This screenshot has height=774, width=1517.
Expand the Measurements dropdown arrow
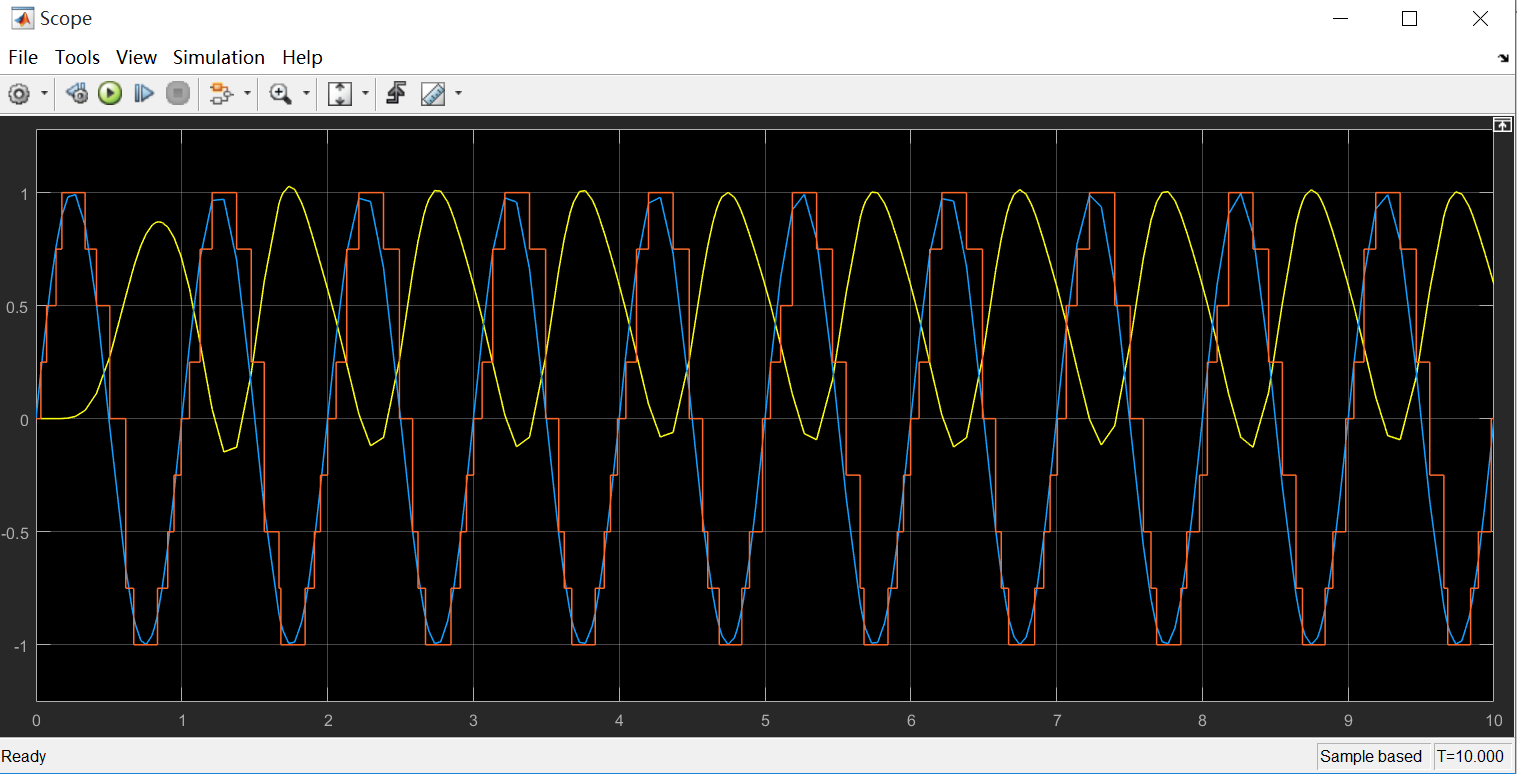click(458, 94)
